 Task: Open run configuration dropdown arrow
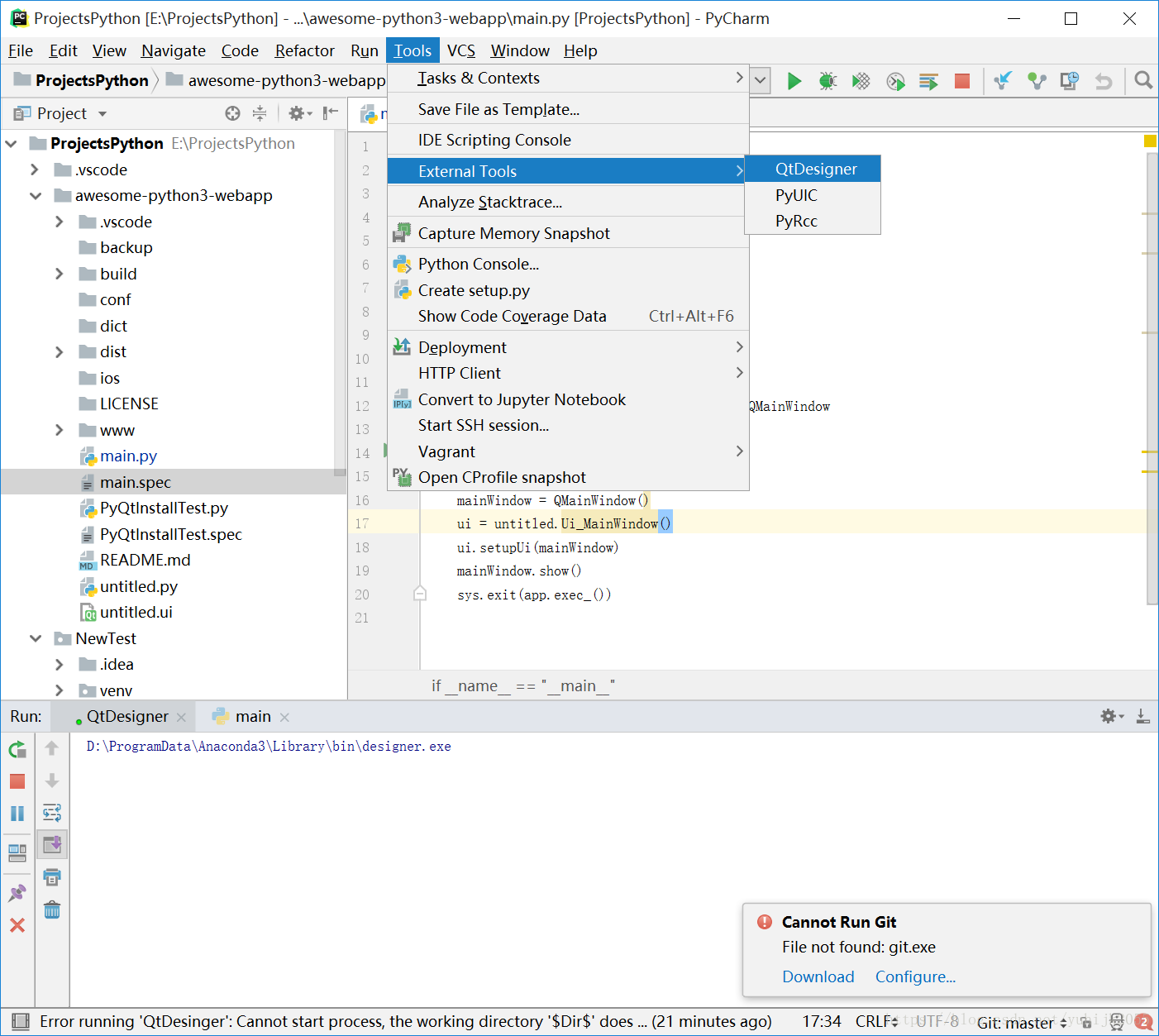(761, 81)
